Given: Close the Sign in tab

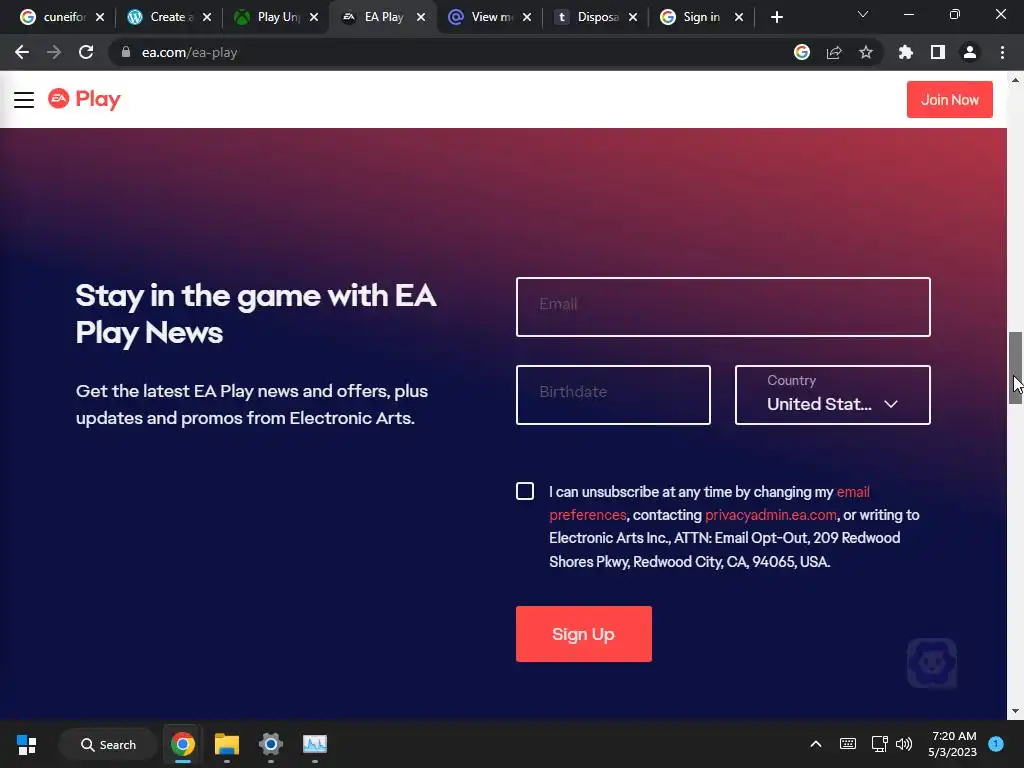Looking at the screenshot, I should 739,17.
